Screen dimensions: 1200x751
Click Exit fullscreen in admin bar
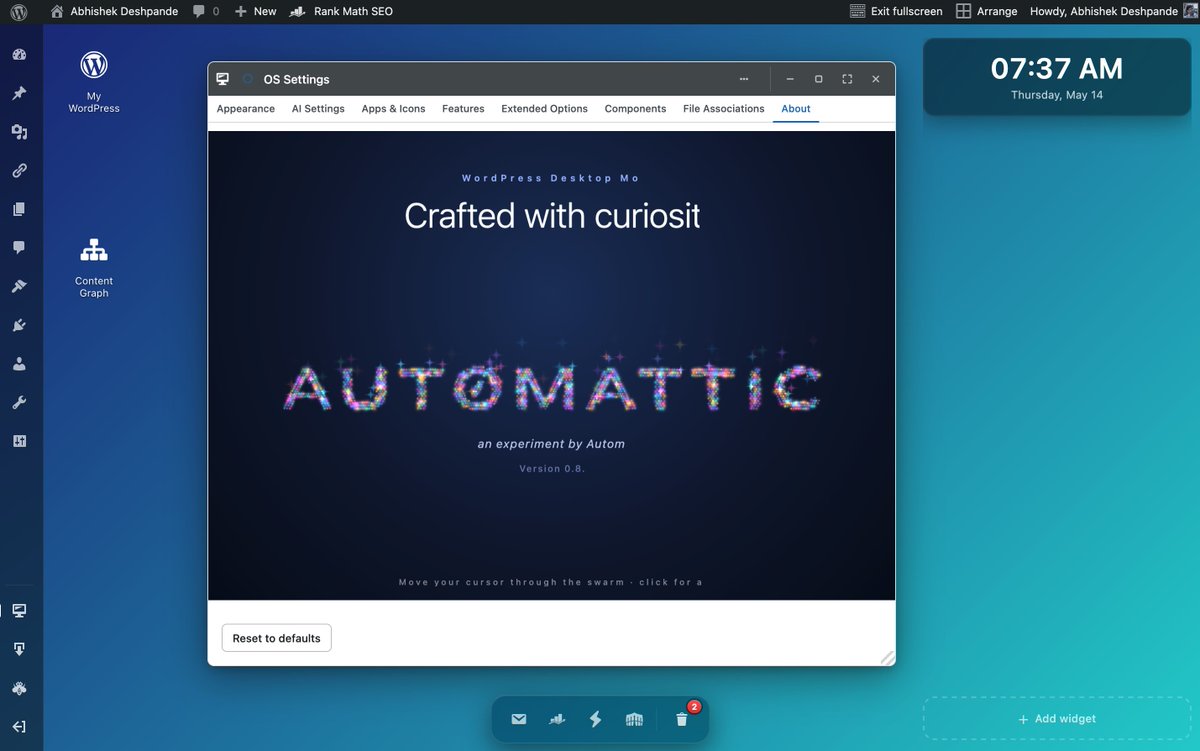click(896, 11)
